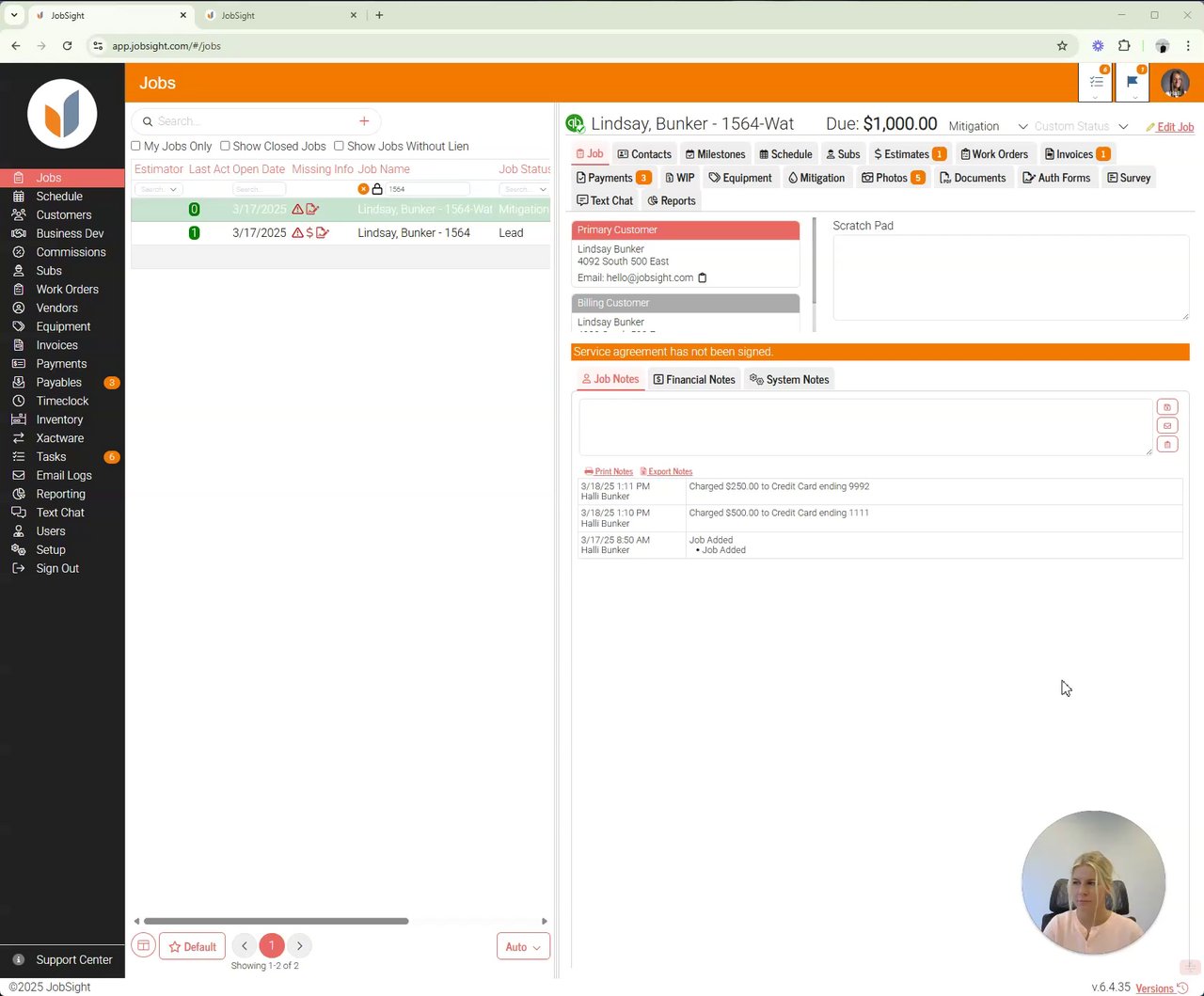The width and height of the screenshot is (1204, 996).
Task: Click the Print Notes link
Action: tap(609, 471)
